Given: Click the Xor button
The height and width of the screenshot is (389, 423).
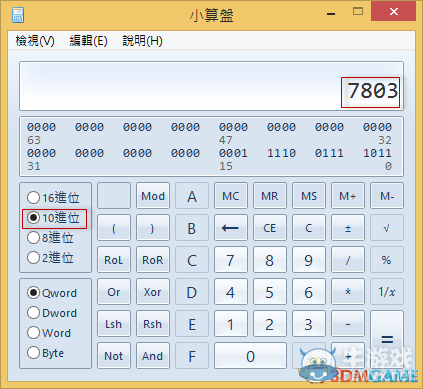Looking at the screenshot, I should coord(153,292).
